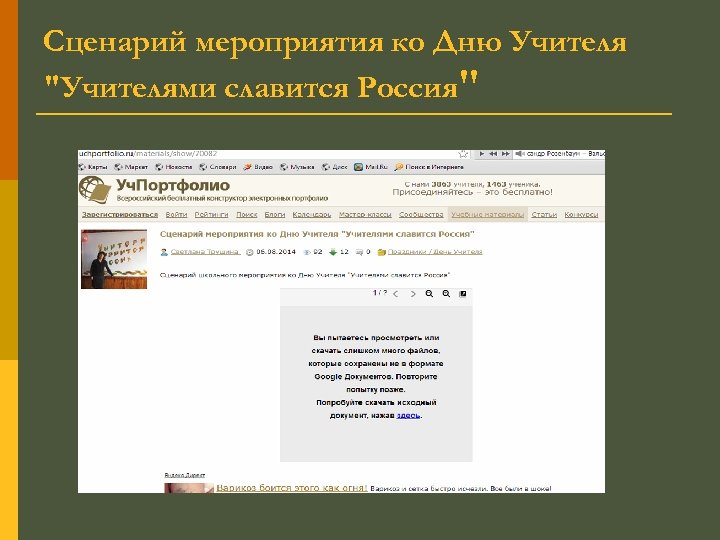Click the varicose ad thumbnail image
Viewport: 720px width, 540px height.
tap(189, 488)
